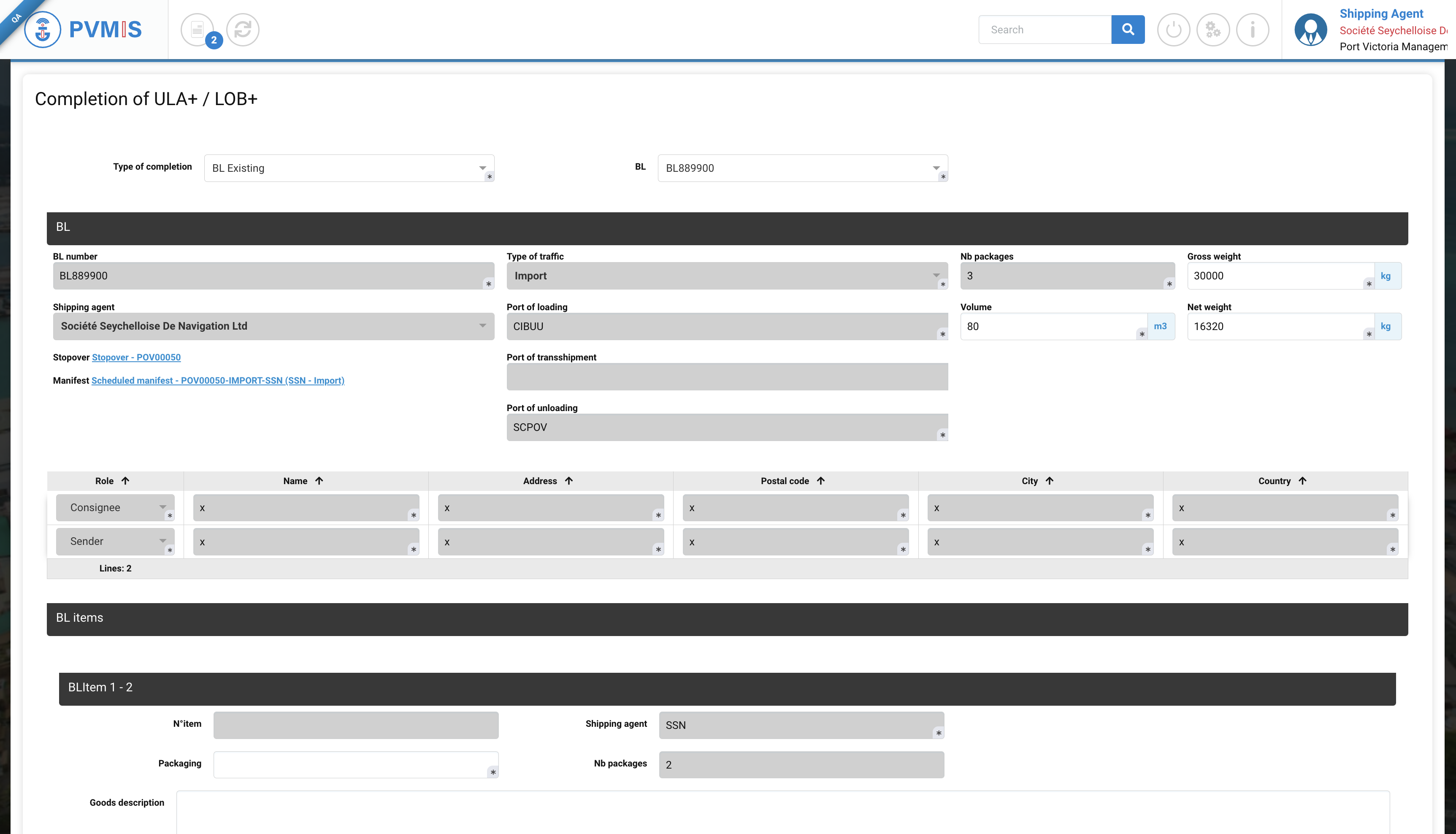1456x834 pixels.
Task: Click the PVMIS logo
Action: 84,29
